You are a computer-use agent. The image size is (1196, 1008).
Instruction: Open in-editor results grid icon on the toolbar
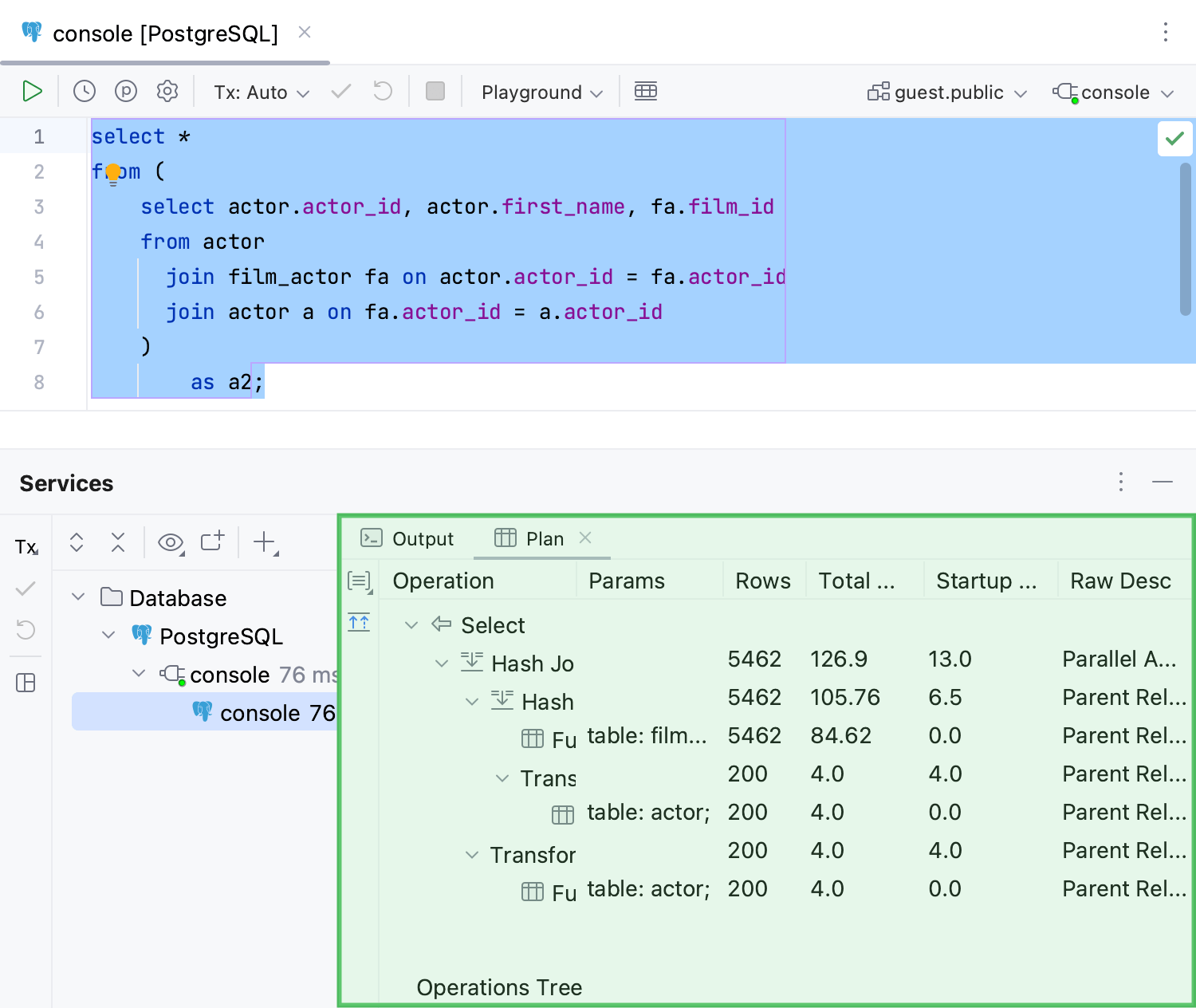click(x=646, y=91)
